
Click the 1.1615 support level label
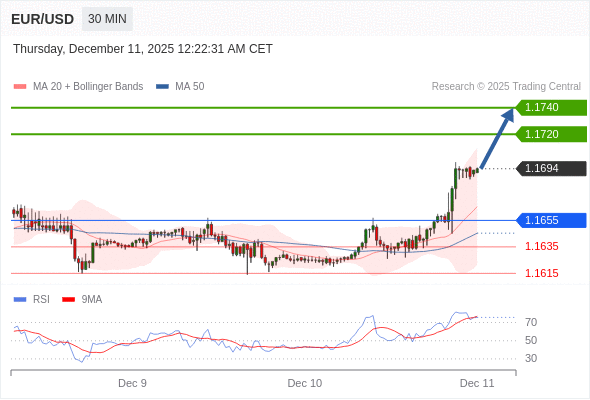pyautogui.click(x=542, y=274)
